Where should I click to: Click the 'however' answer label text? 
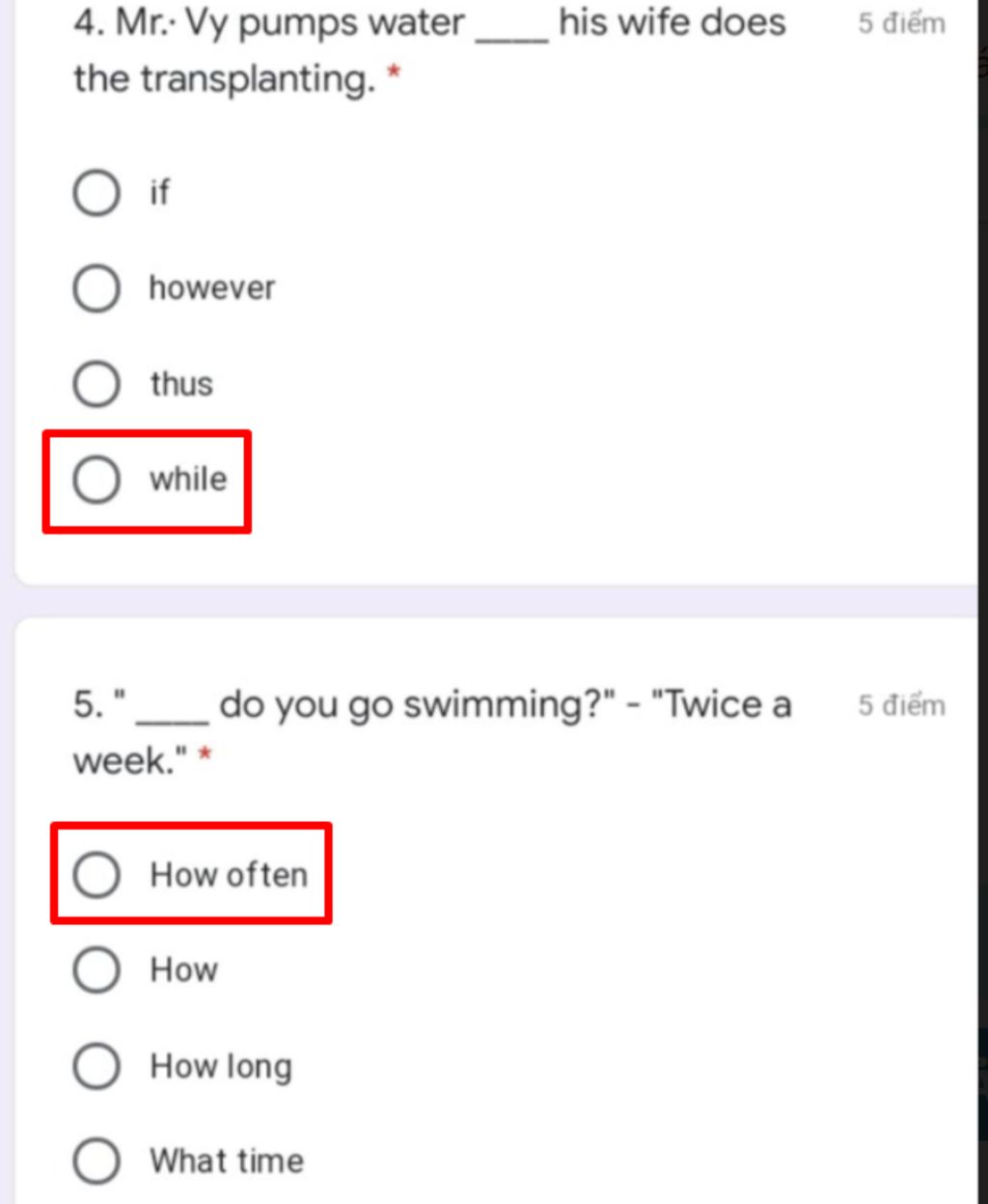pos(212,287)
